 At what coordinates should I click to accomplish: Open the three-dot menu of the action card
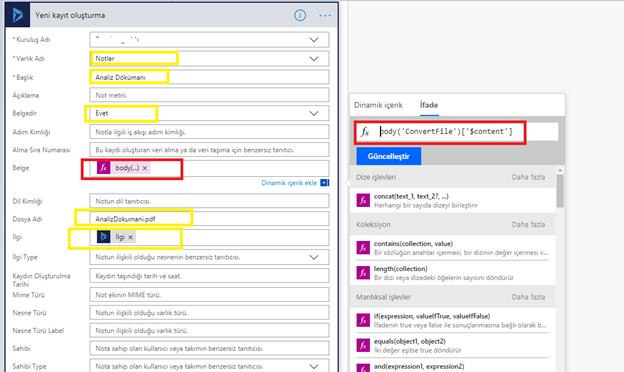[325, 16]
